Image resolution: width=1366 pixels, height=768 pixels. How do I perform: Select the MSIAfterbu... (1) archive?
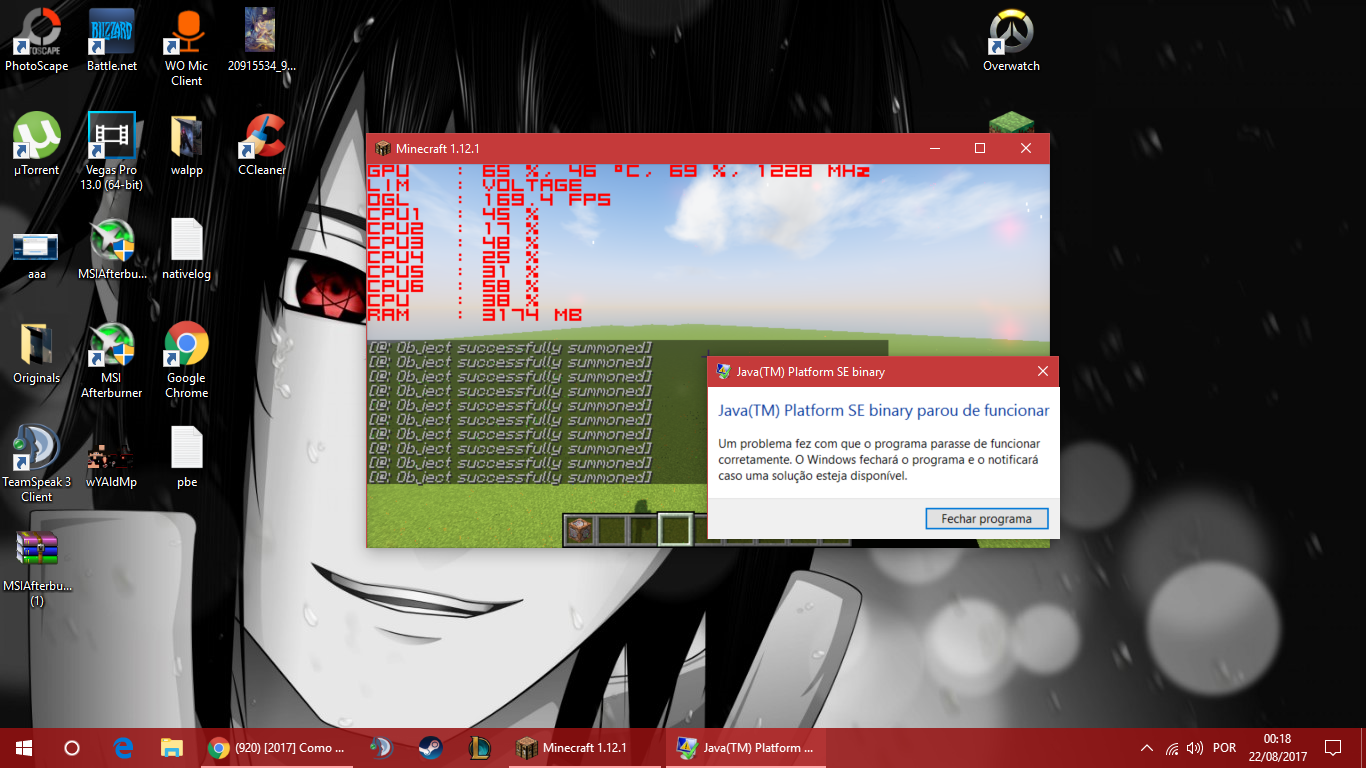(x=37, y=567)
